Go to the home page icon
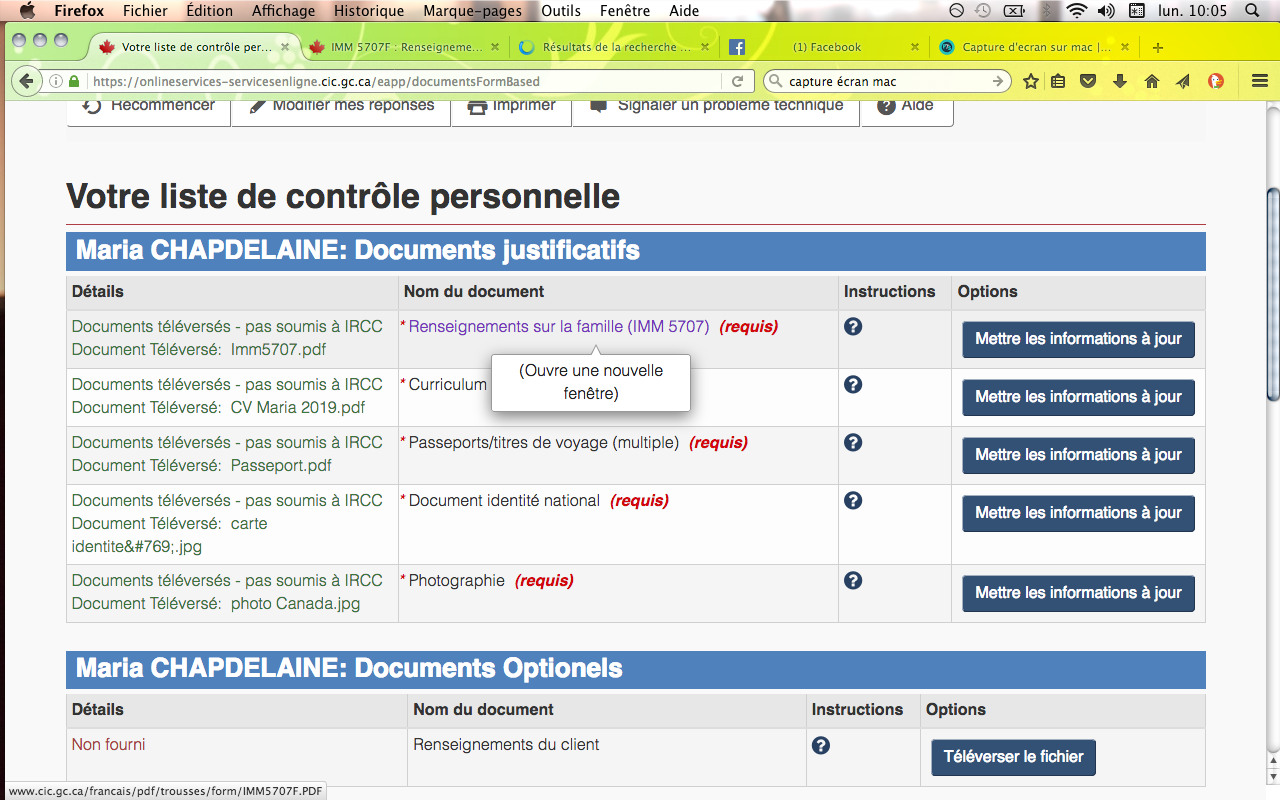This screenshot has height=800, width=1280. click(1152, 82)
